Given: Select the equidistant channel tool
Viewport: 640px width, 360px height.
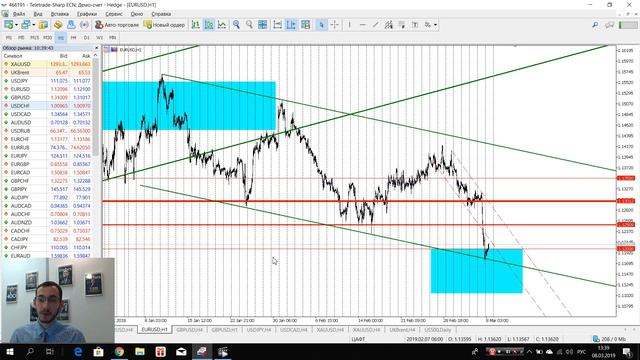Looking at the screenshot, I should pyautogui.click(x=389, y=25).
